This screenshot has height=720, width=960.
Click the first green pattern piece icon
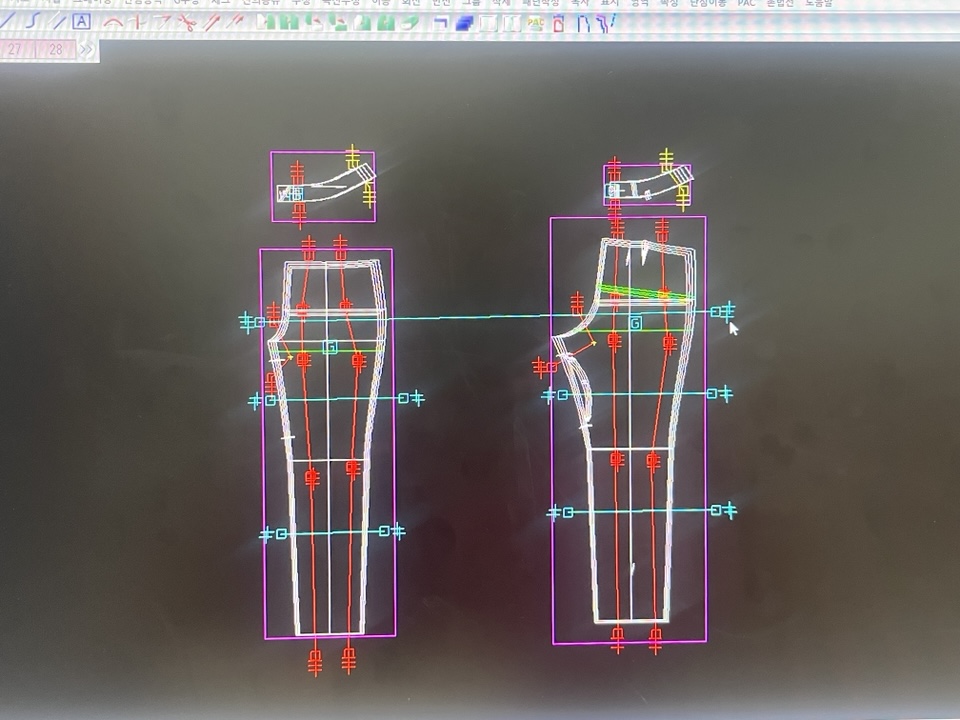point(262,22)
